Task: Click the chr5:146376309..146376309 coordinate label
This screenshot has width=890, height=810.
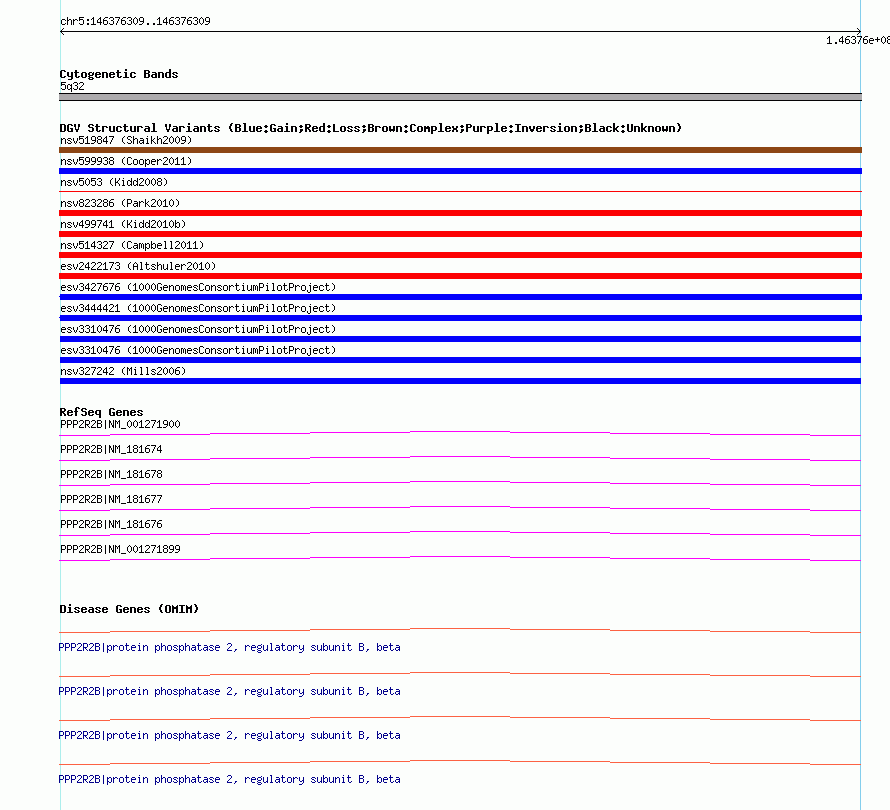Action: coord(135,21)
